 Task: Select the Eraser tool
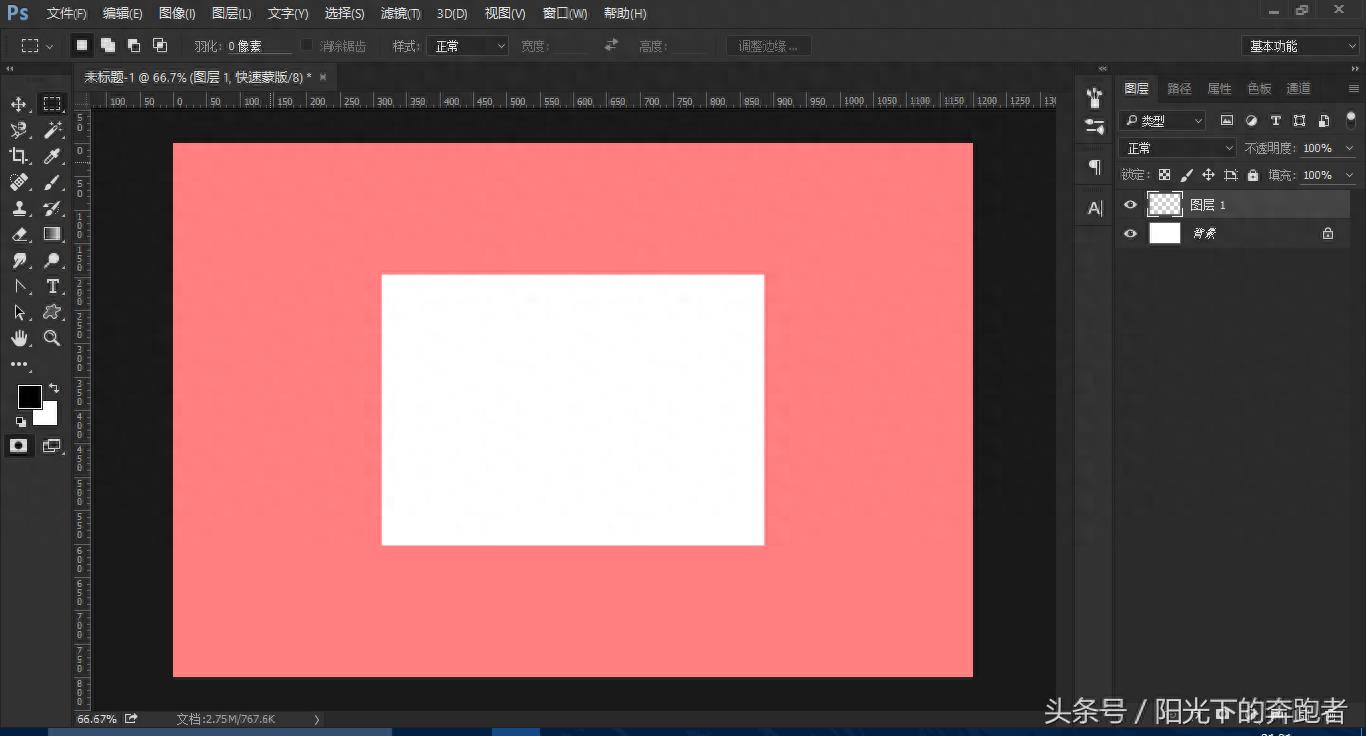click(19, 234)
